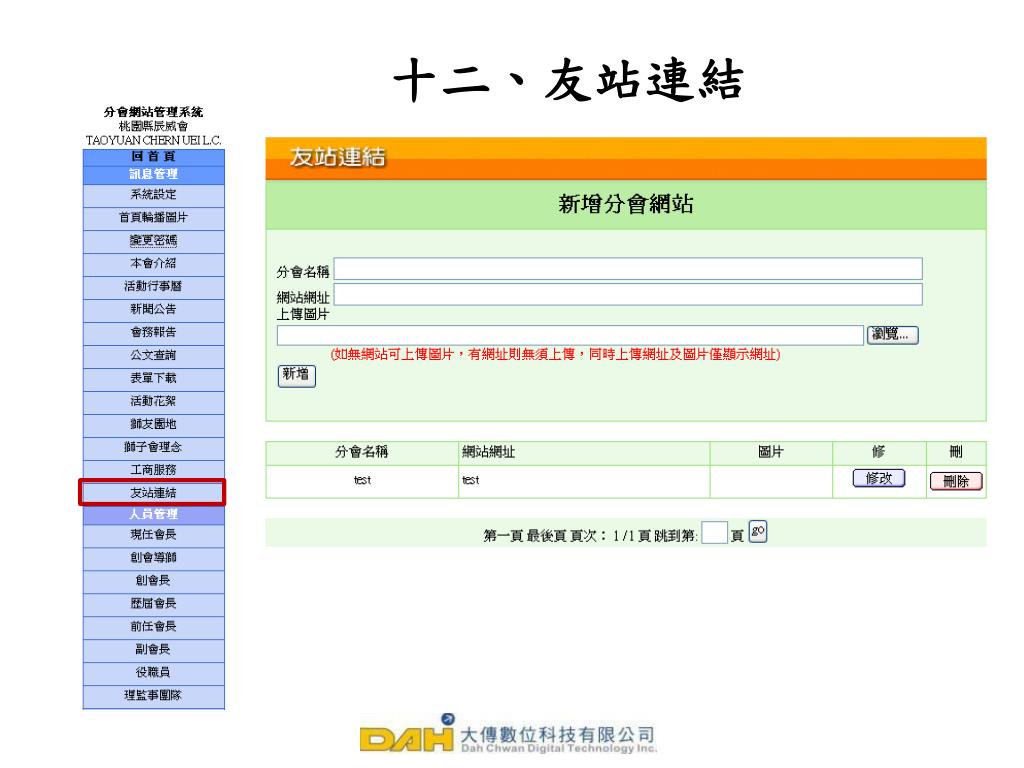The image size is (1024, 768).
Task: Select 新聞公告 menu item
Action: (x=153, y=309)
